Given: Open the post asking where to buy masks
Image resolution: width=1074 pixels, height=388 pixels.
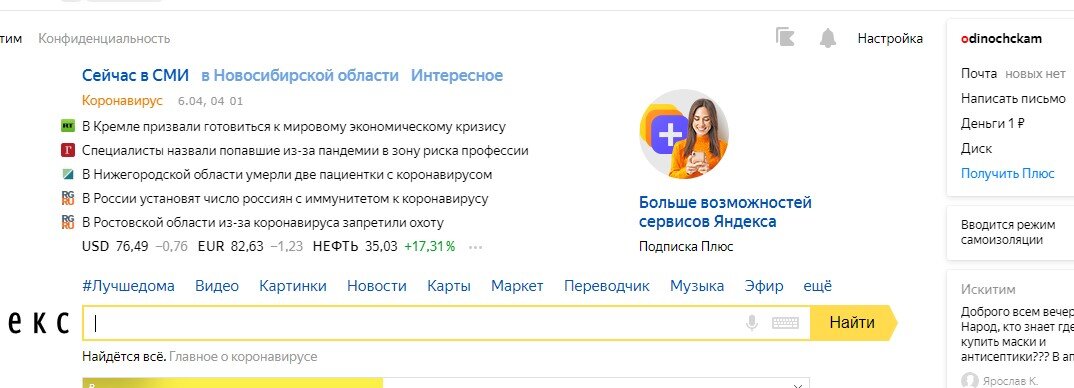Looking at the screenshot, I should (1017, 334).
